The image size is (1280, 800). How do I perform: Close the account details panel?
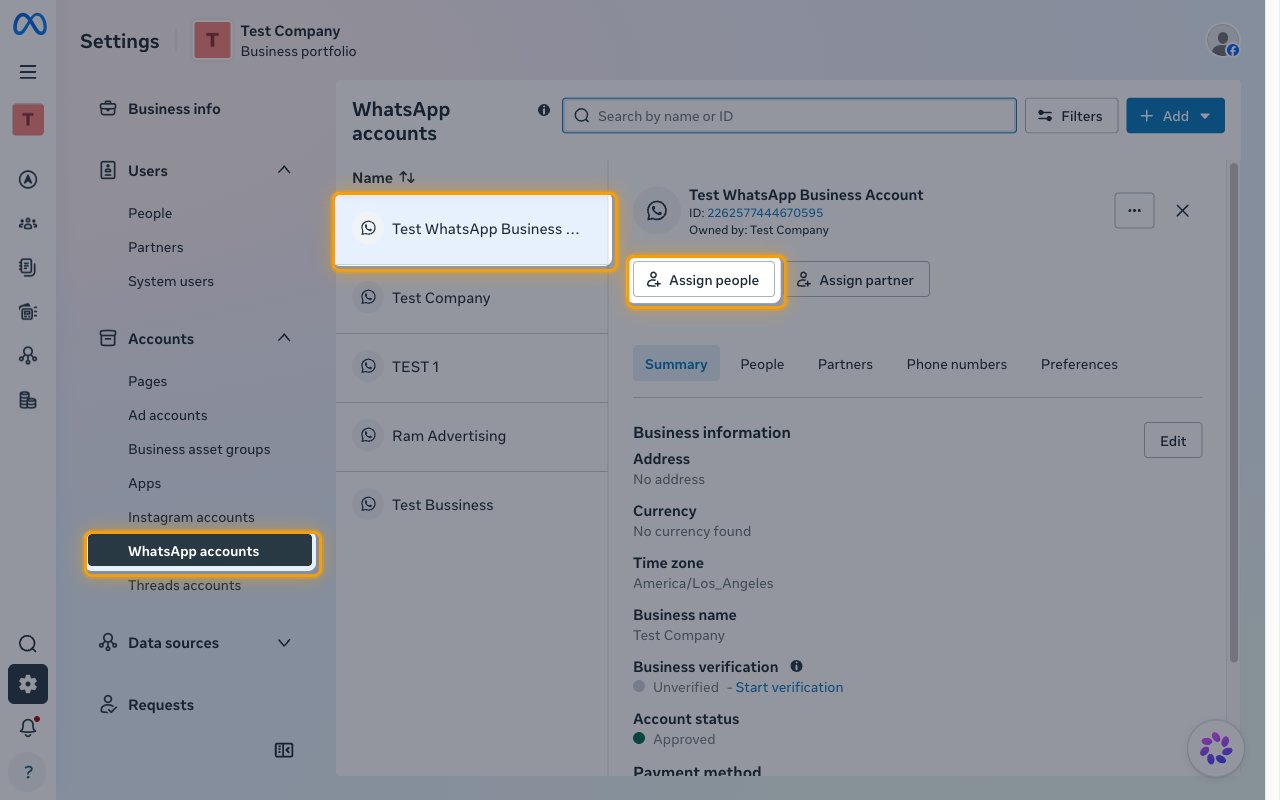(x=1182, y=211)
